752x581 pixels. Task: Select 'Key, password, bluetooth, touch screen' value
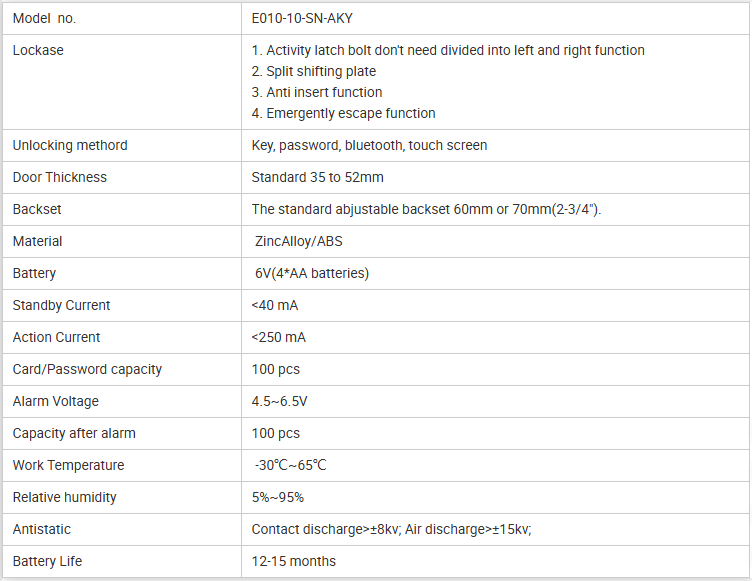[369, 145]
